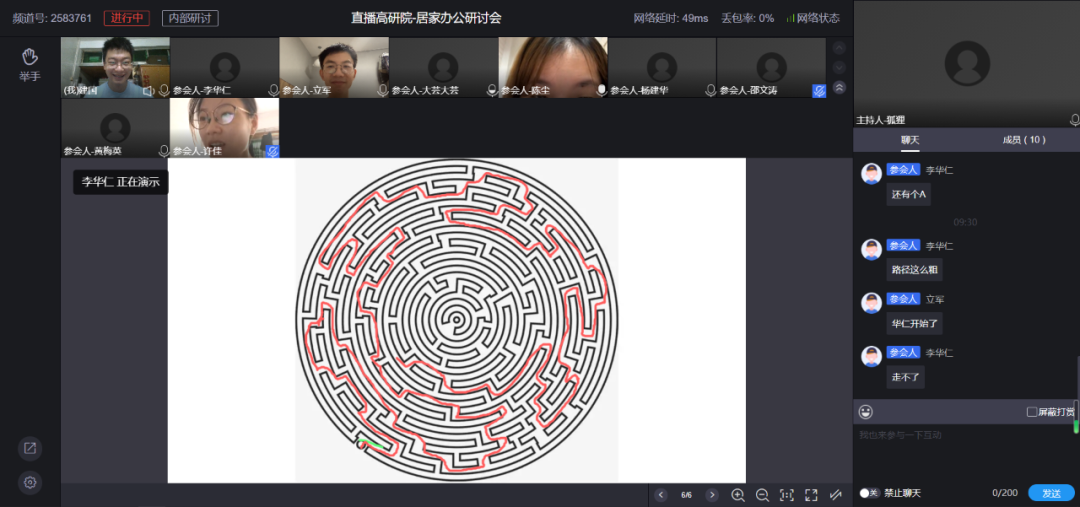This screenshot has width=1080, height=507.
Task: Click the raise hand (举手) icon
Action: 30,56
